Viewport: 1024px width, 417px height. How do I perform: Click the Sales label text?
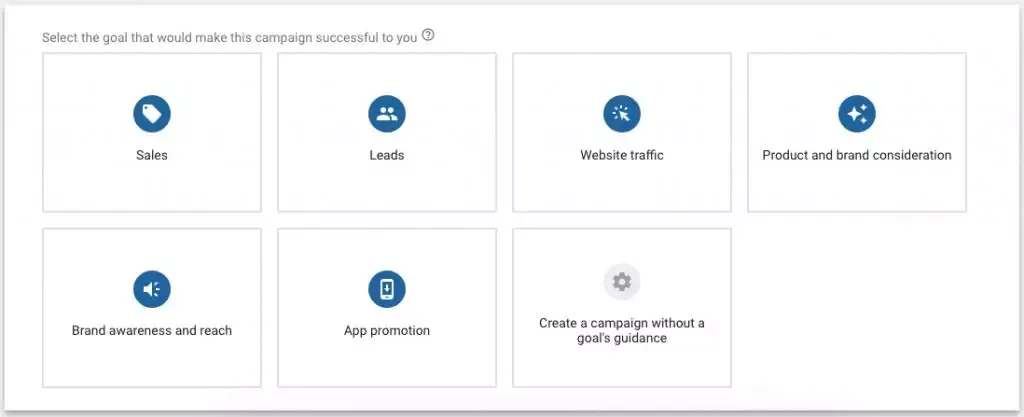click(152, 155)
